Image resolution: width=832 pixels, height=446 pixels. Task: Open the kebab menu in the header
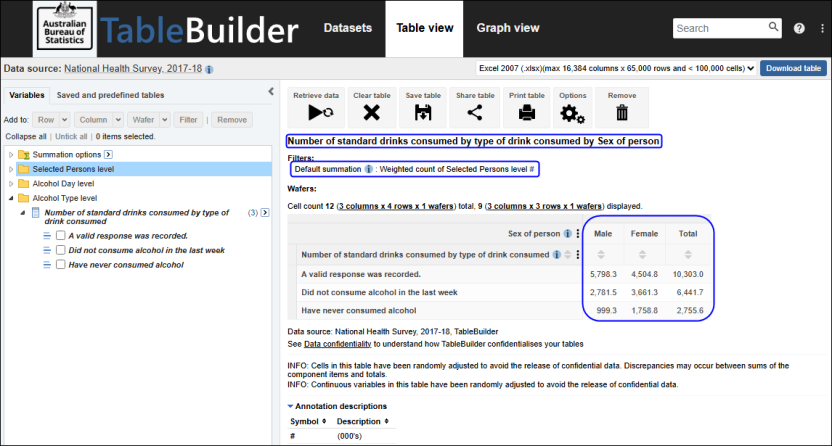pyautogui.click(x=822, y=29)
